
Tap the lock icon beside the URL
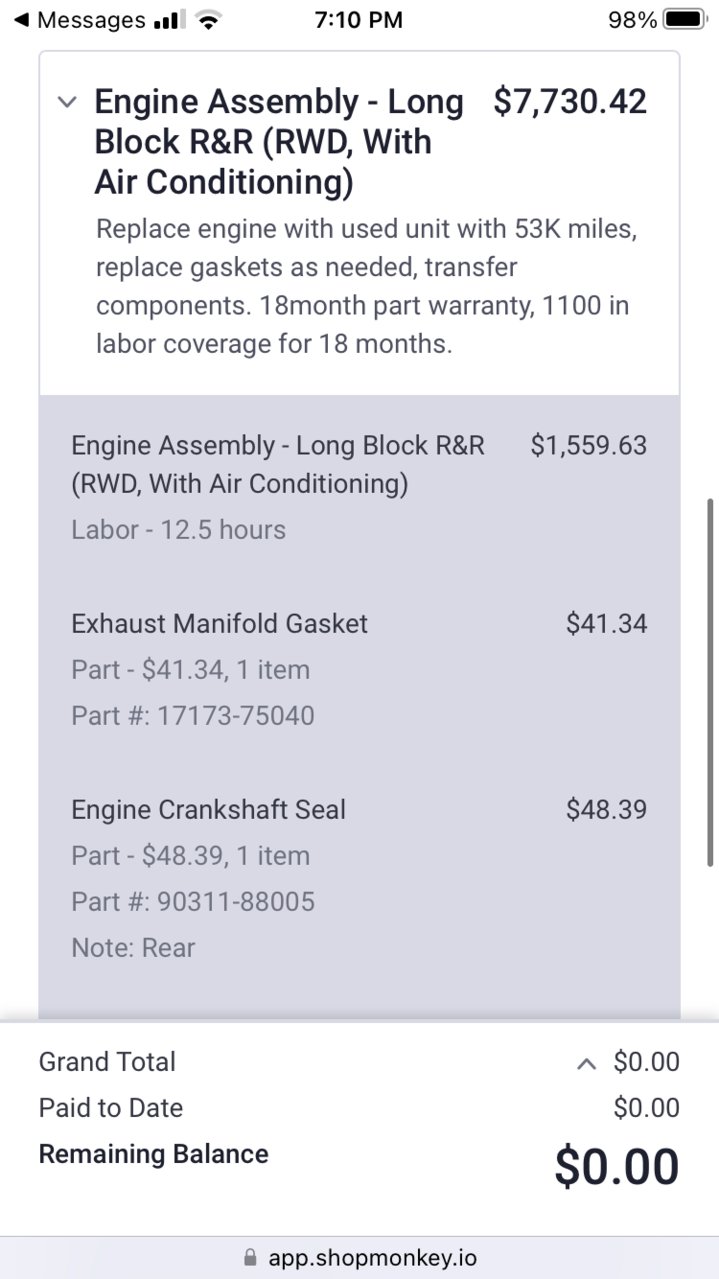coord(250,1257)
